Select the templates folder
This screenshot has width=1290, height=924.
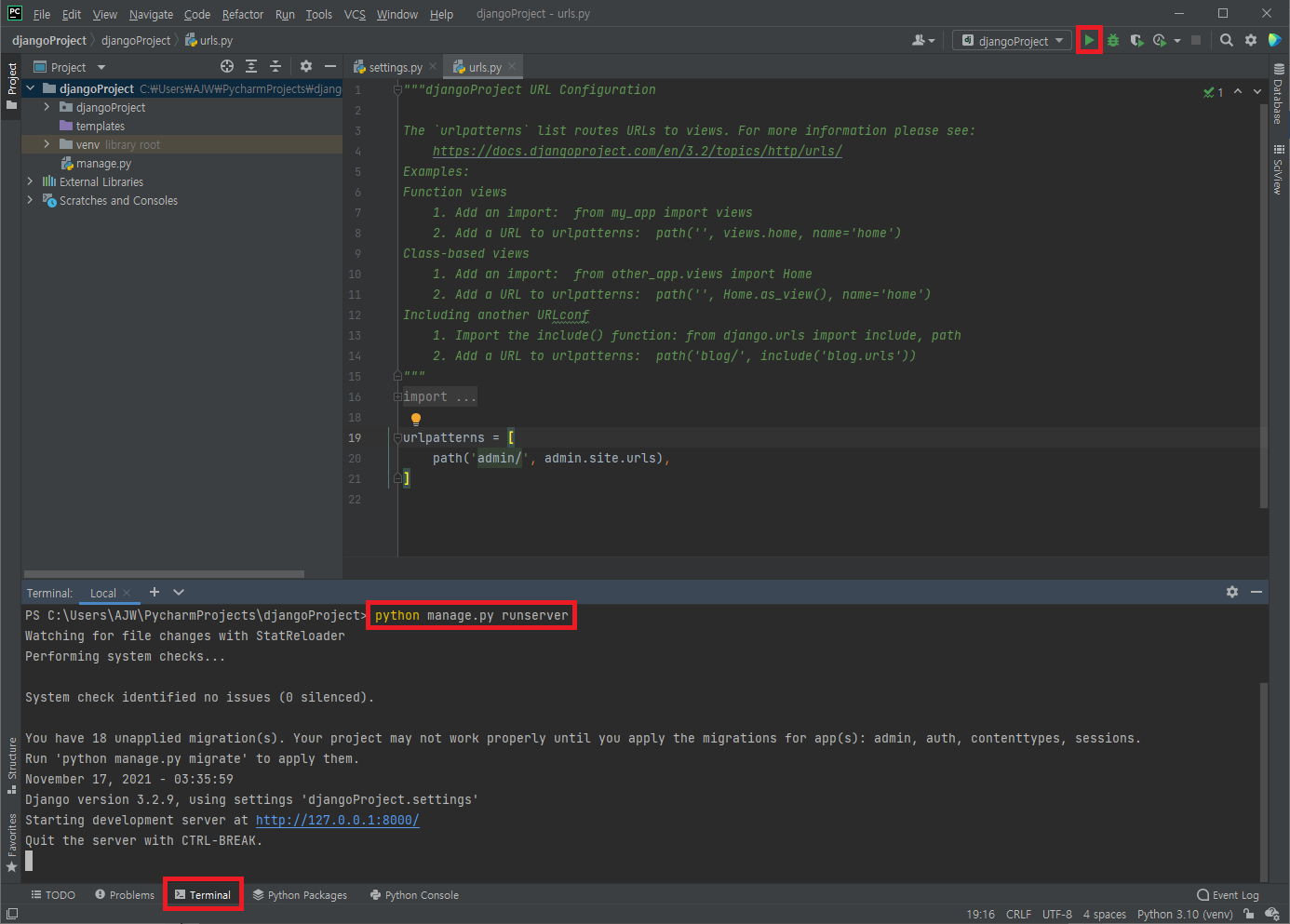[x=100, y=126]
